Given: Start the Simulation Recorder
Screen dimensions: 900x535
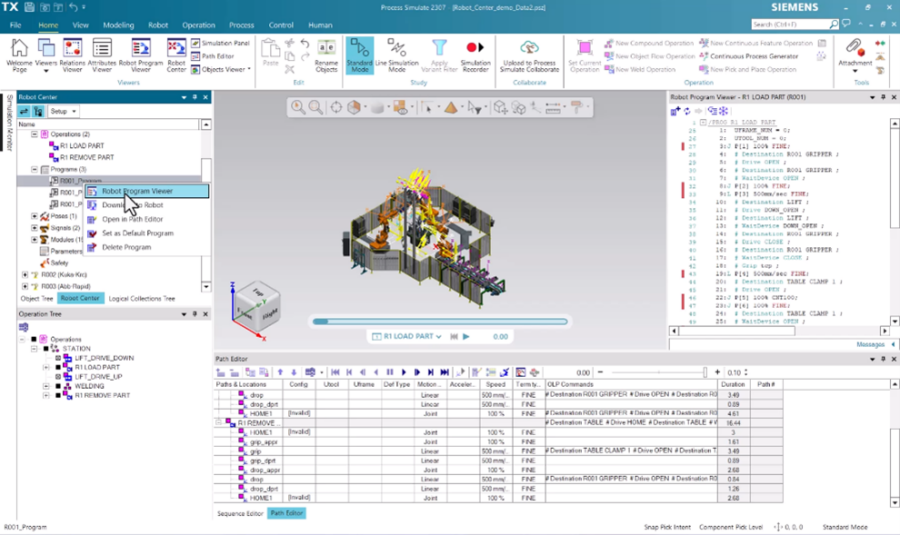Looking at the screenshot, I should coord(475,55).
